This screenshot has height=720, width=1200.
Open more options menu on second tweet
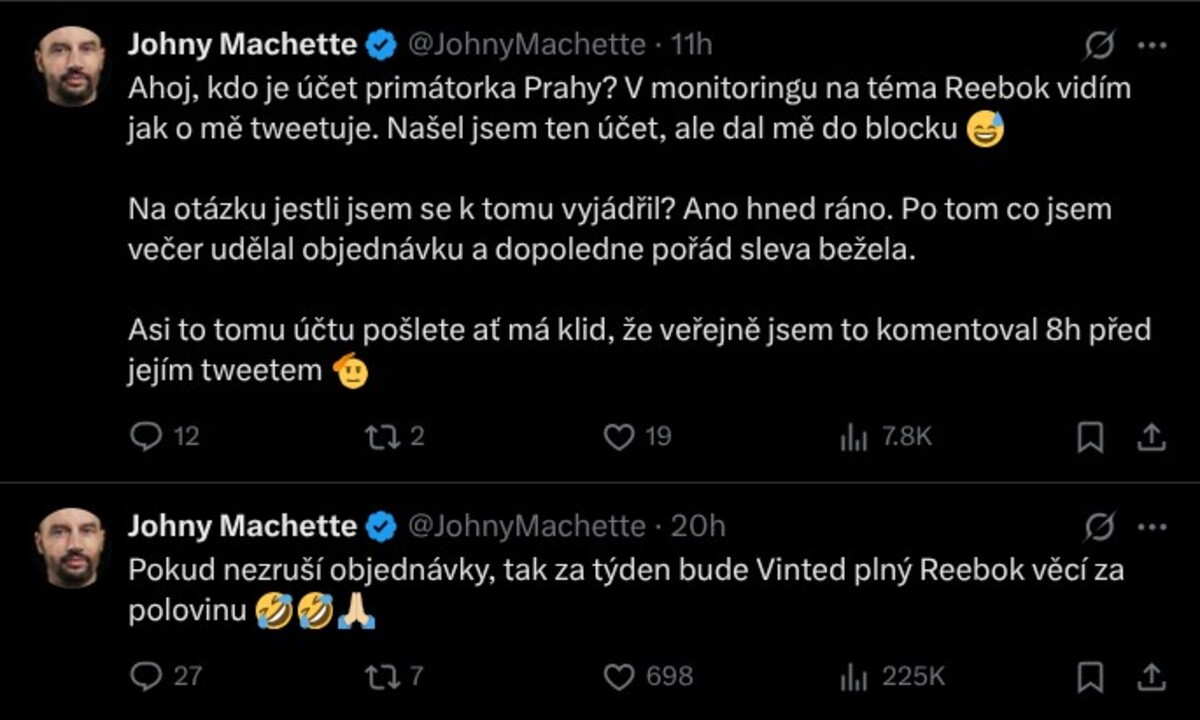click(x=1152, y=526)
